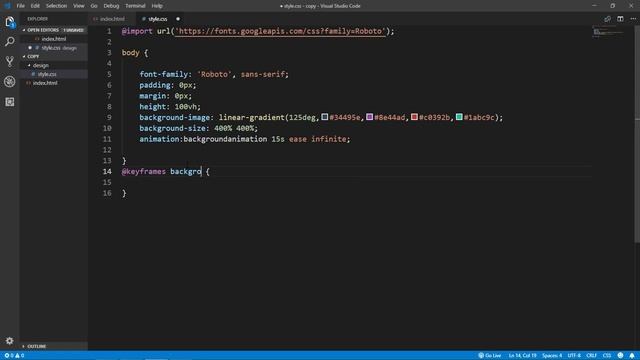
Task: Open notifications bell in status bar
Action: (632, 356)
